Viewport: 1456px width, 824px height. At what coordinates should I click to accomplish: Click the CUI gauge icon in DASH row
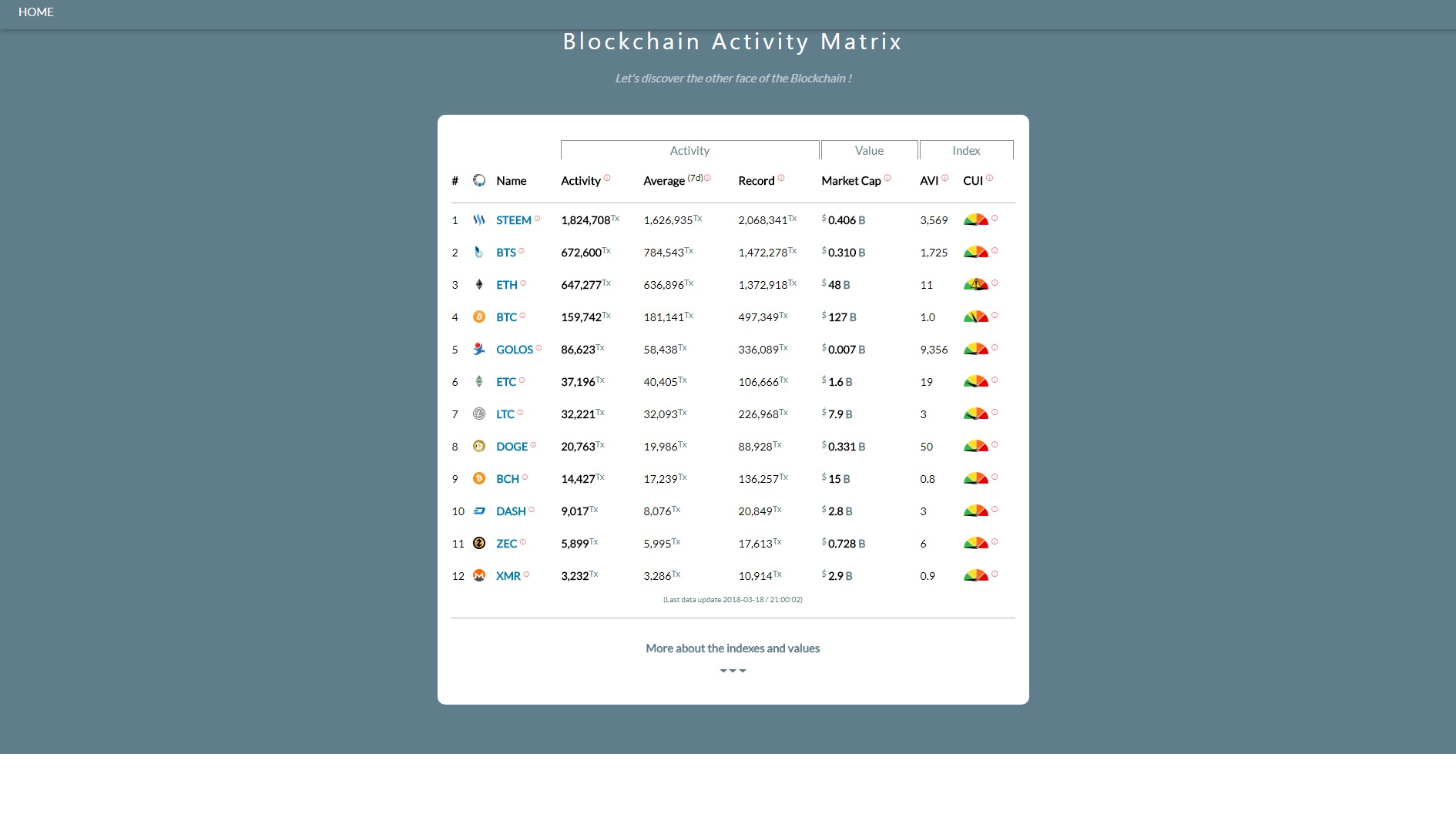click(x=976, y=511)
